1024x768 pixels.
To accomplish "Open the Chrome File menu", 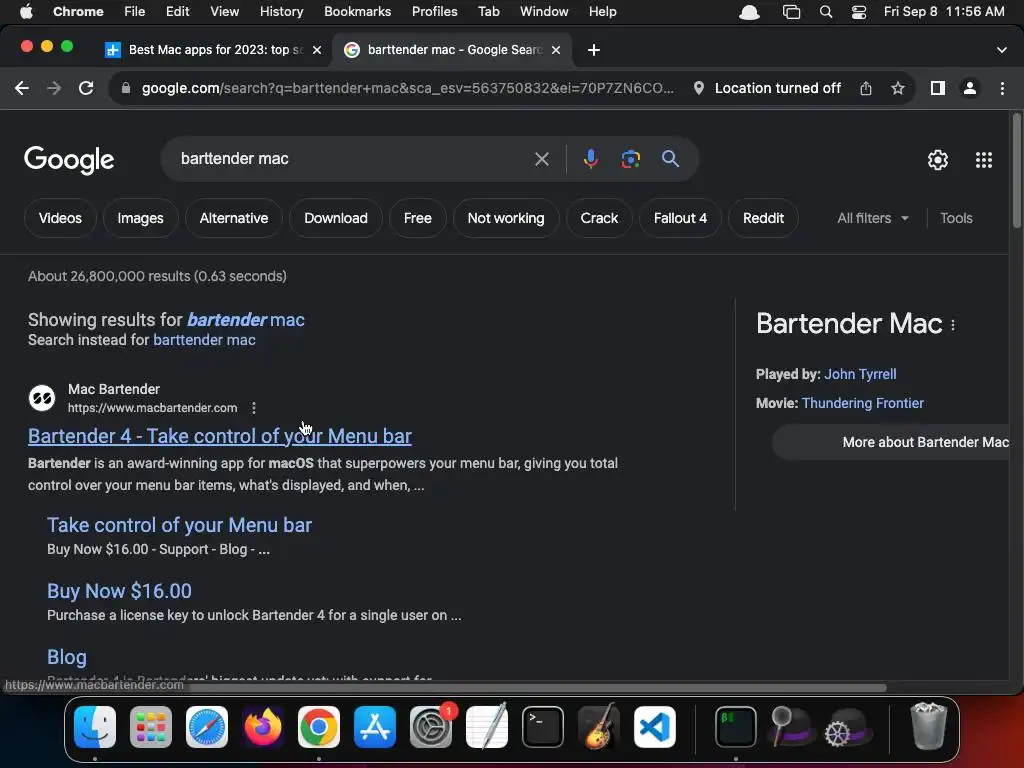I will tap(135, 12).
